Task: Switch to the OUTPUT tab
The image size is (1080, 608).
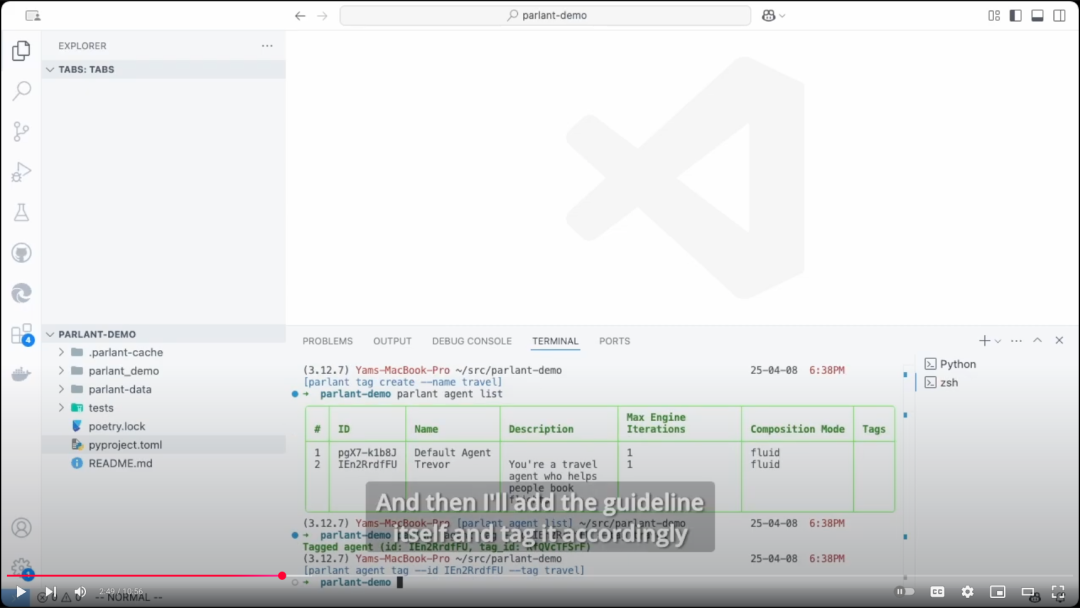Action: coord(392,341)
